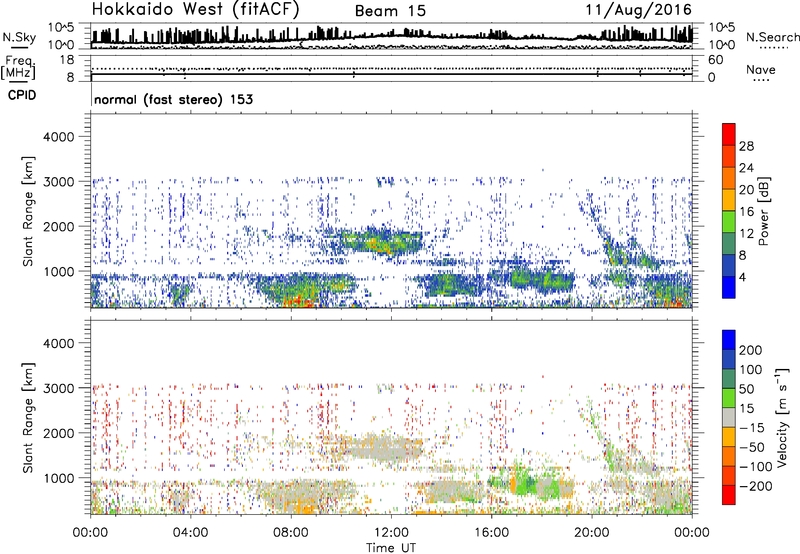
Task: Click the '20:00' time axis tick label
Action: [x=591, y=533]
